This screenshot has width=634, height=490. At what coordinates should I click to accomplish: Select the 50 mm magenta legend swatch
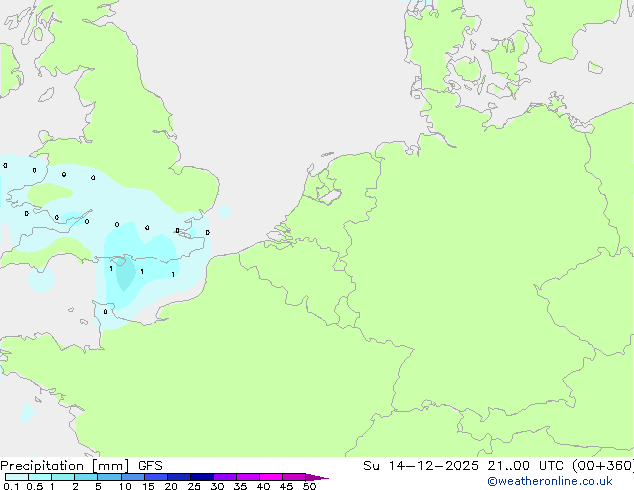295,477
